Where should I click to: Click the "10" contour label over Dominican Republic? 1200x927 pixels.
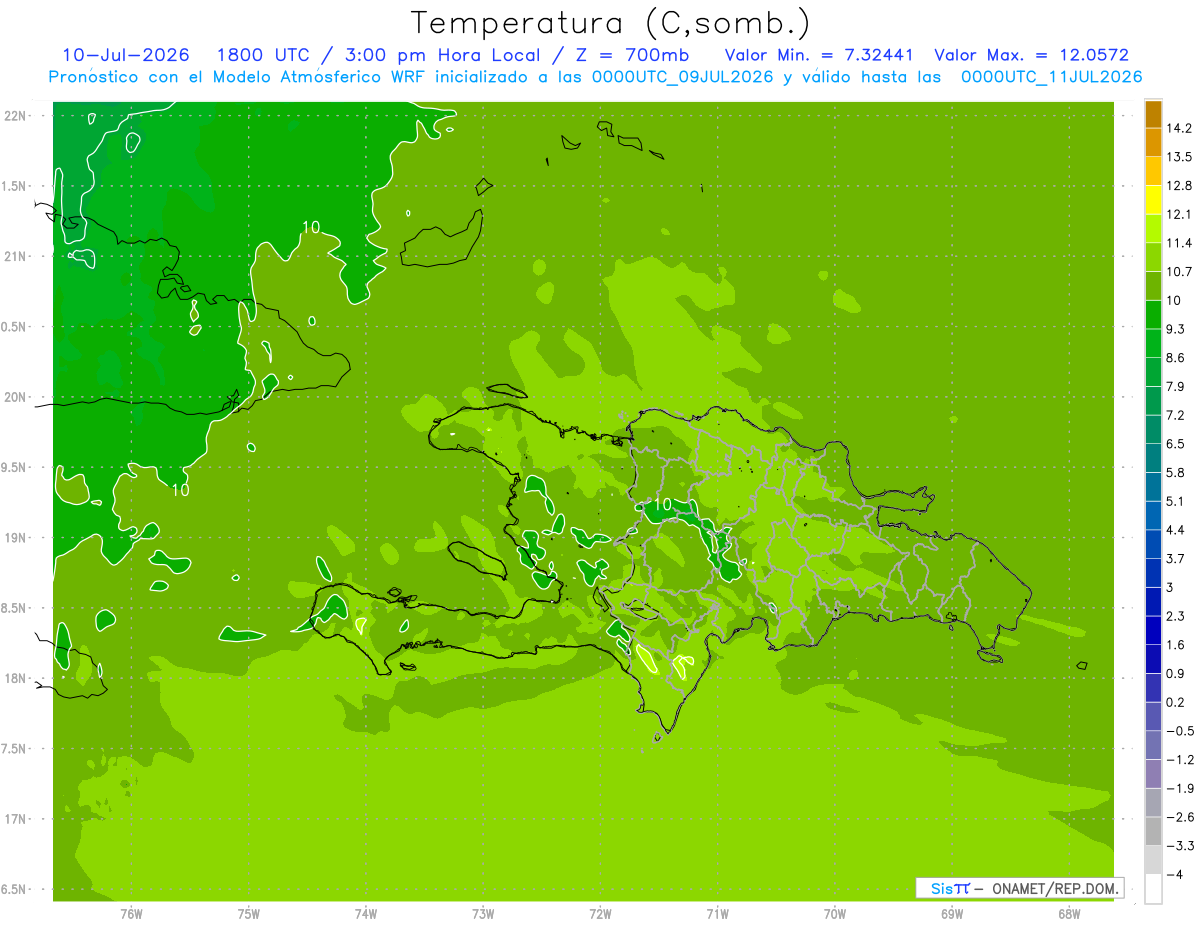[x=661, y=503]
